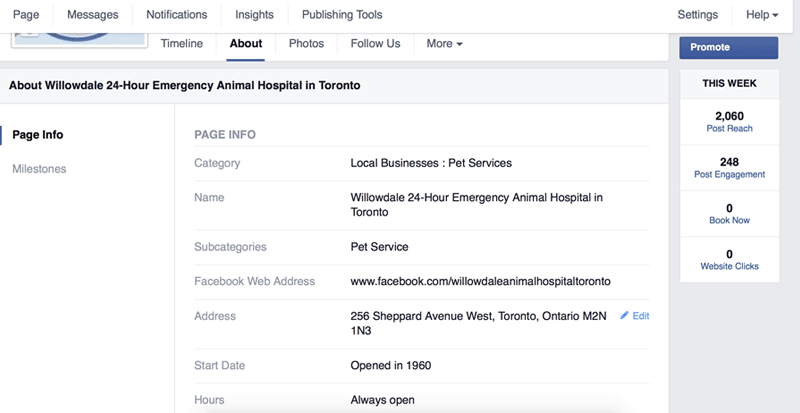Viewport: 800px width, 413px height.
Task: Open page Settings
Action: click(x=697, y=15)
